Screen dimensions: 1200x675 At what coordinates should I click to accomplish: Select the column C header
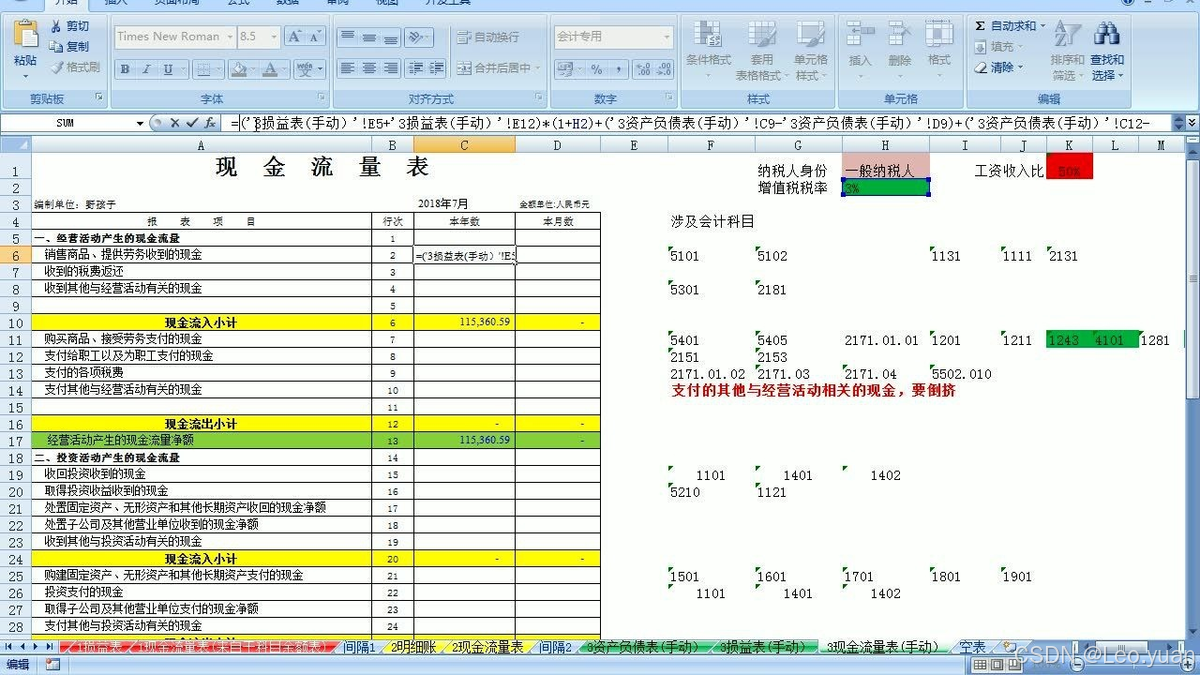click(464, 145)
